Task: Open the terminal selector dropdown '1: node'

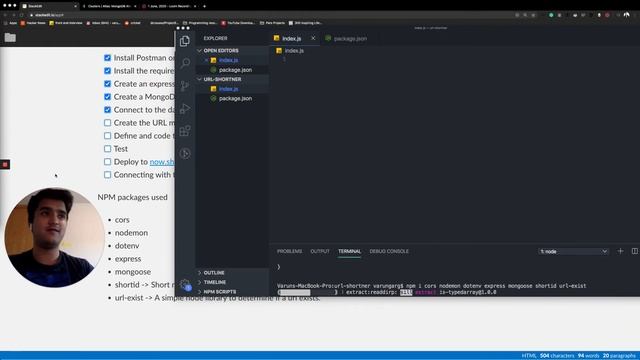Action: coord(573,251)
